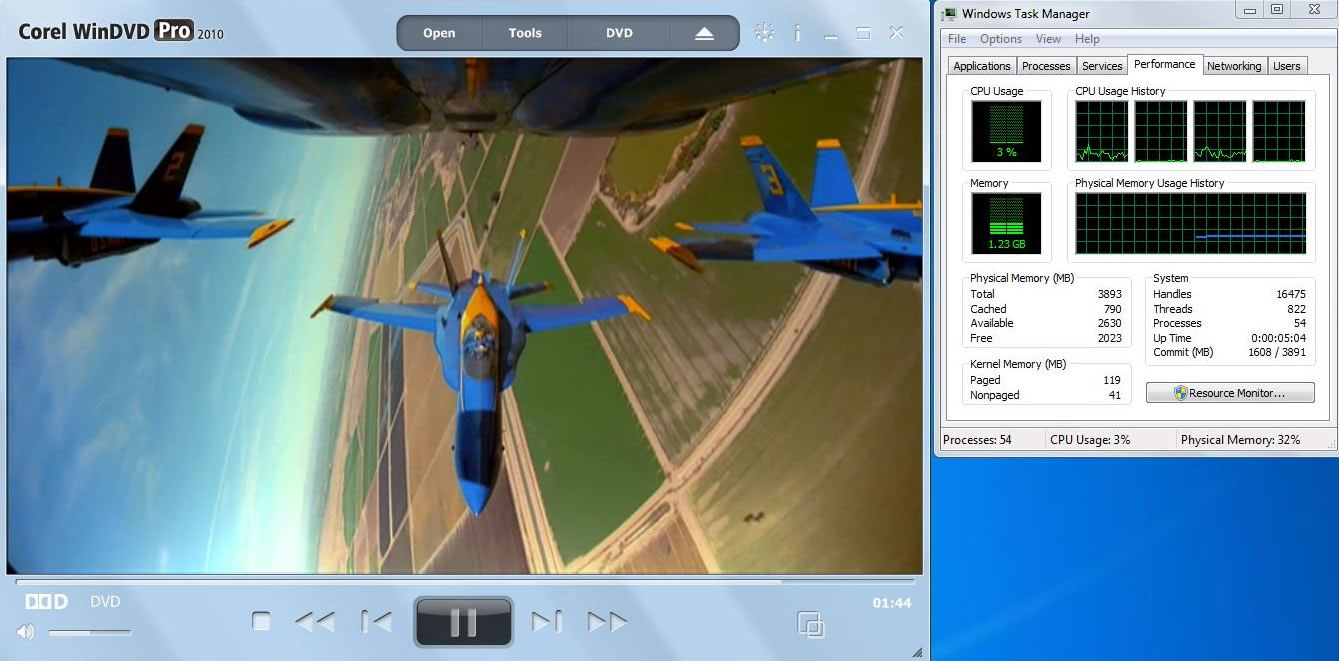Skip to next chapter
This screenshot has height=661, width=1339.
coord(547,622)
